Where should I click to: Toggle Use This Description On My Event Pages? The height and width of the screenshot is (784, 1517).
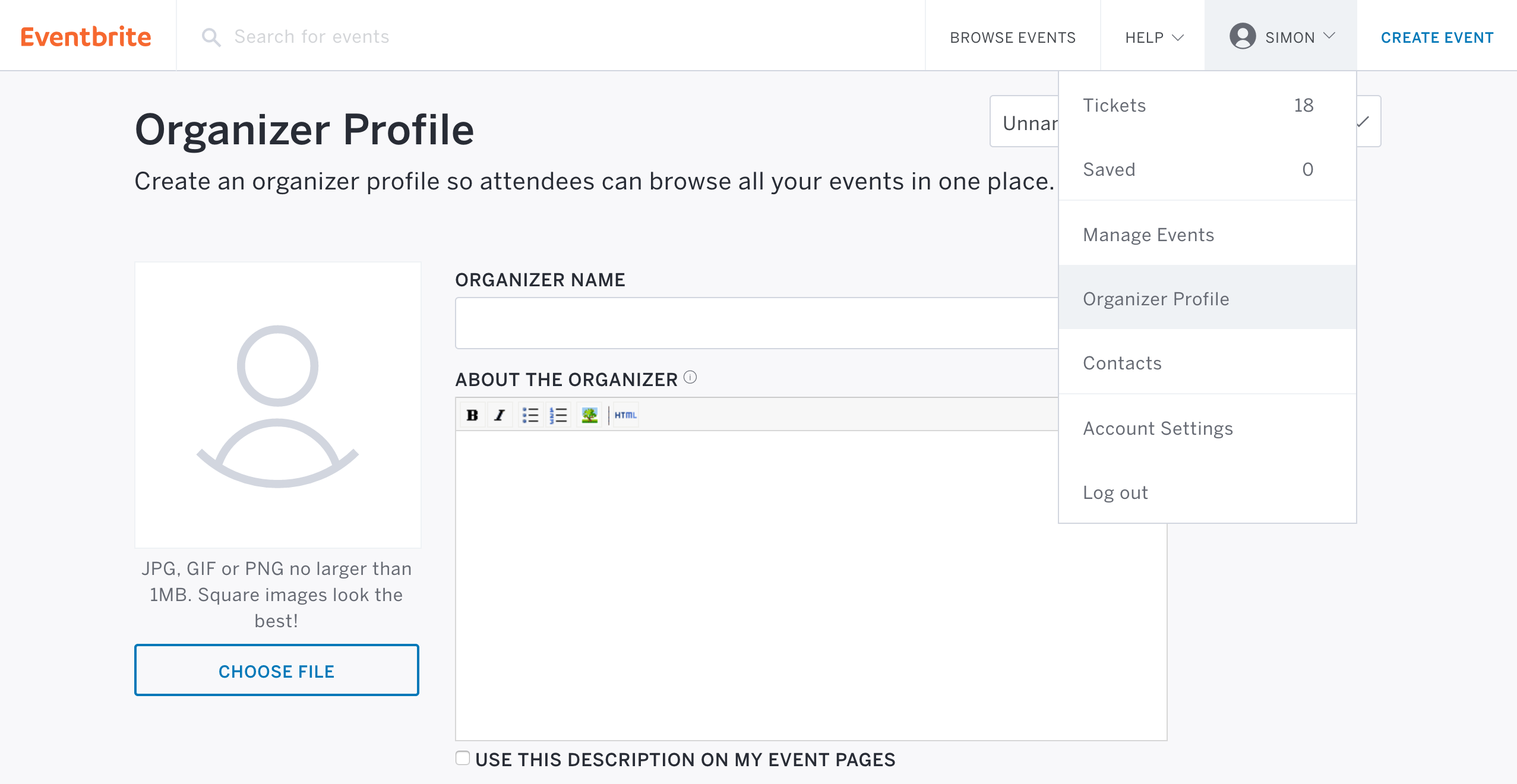click(x=464, y=757)
